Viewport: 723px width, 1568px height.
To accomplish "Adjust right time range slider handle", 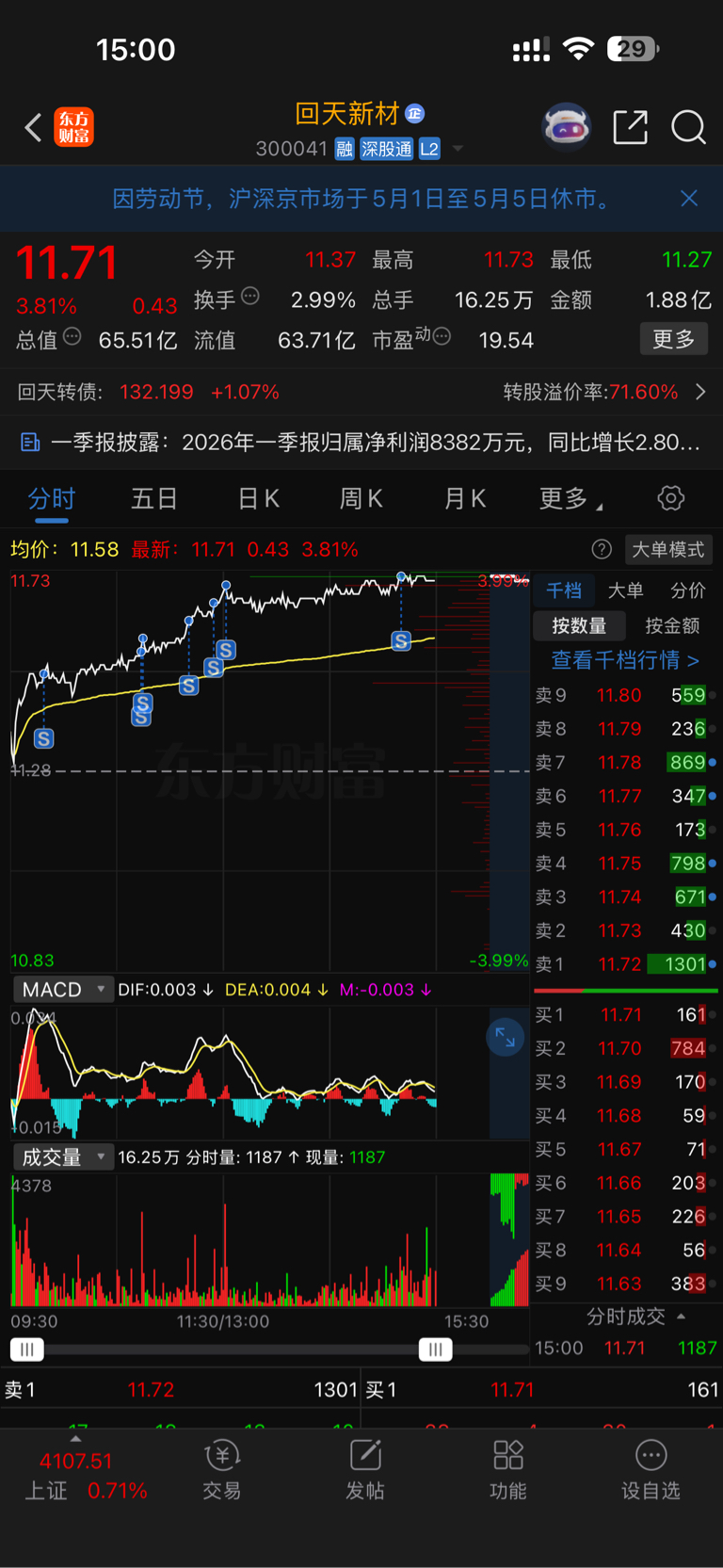I will pyautogui.click(x=435, y=1350).
